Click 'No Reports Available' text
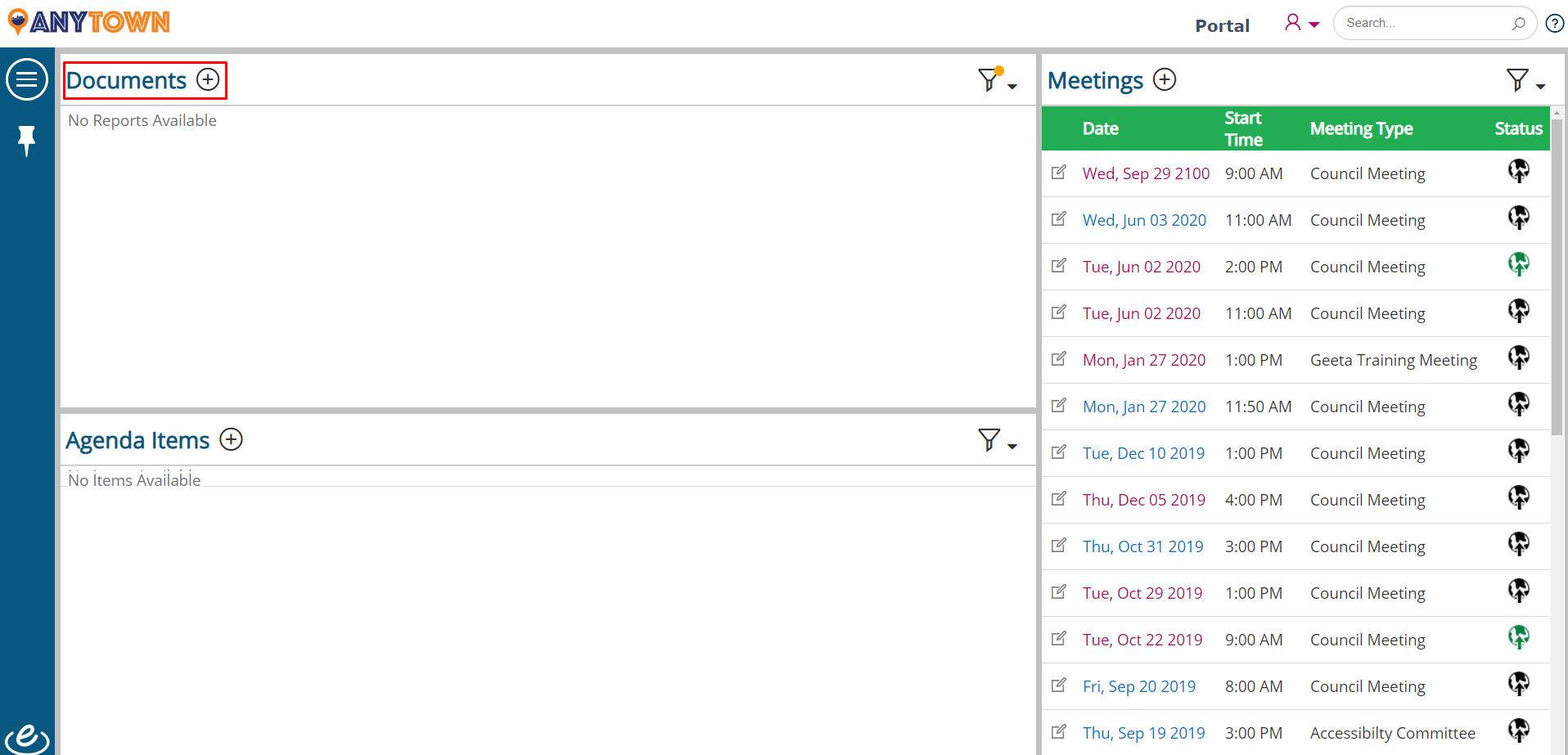This screenshot has width=1568, height=755. click(x=142, y=120)
